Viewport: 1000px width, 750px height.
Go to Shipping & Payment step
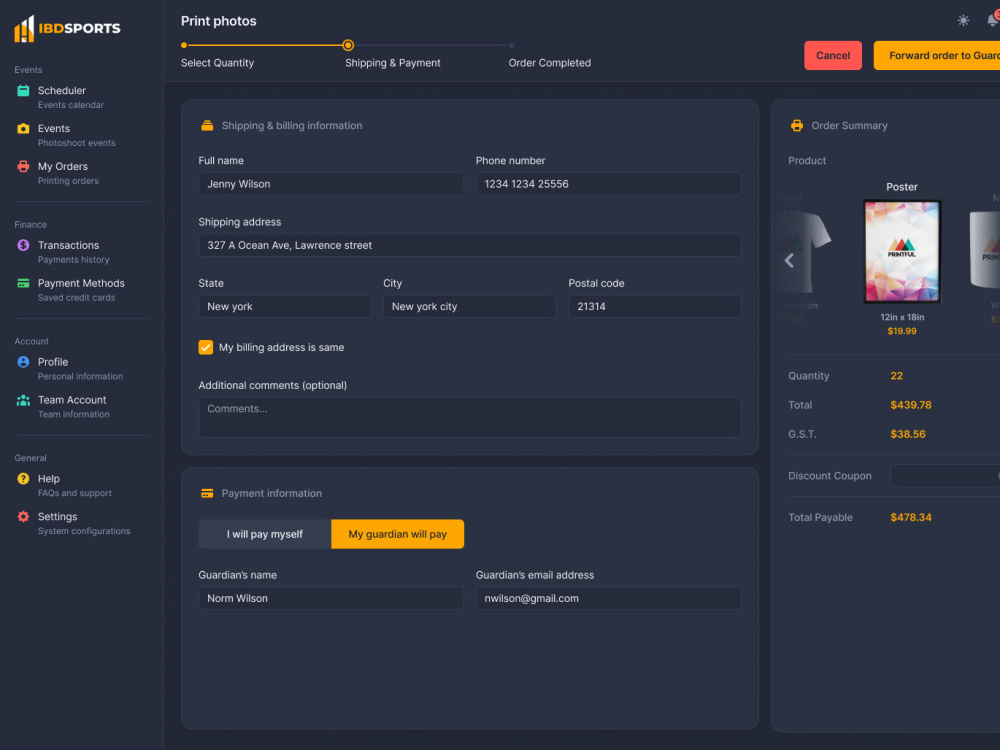tap(393, 62)
